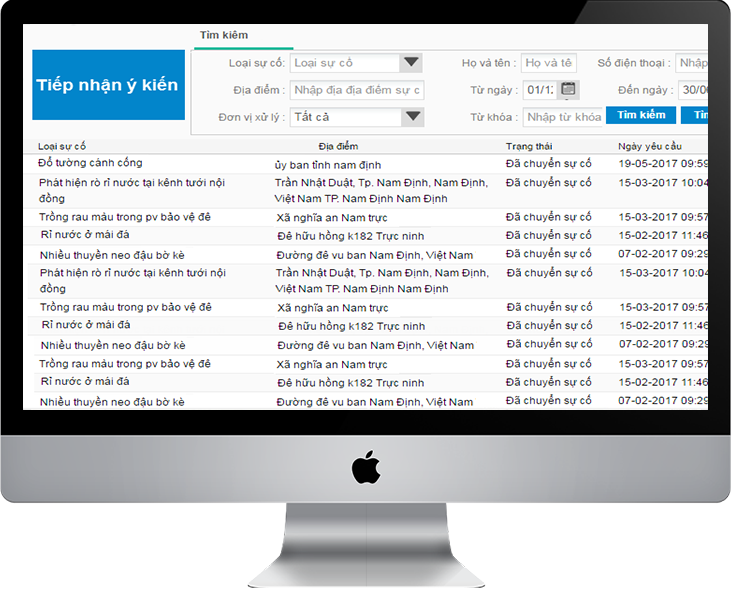This screenshot has width=731, height=589.
Task: Expand the Loại sự cố dropdown arrow
Action: [411, 63]
